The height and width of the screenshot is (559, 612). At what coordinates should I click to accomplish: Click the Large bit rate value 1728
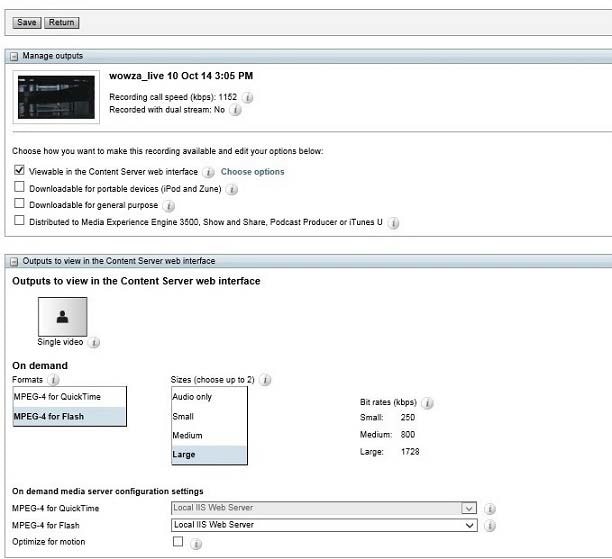[410, 452]
